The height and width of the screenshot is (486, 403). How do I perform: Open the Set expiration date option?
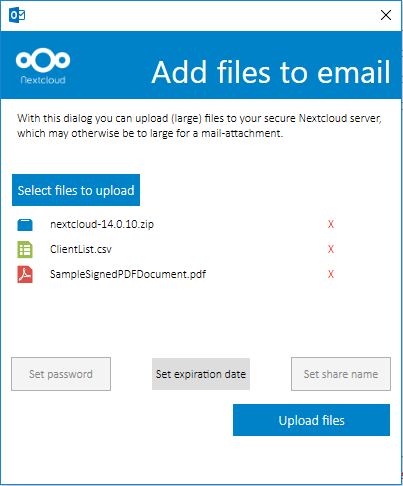pos(201,374)
